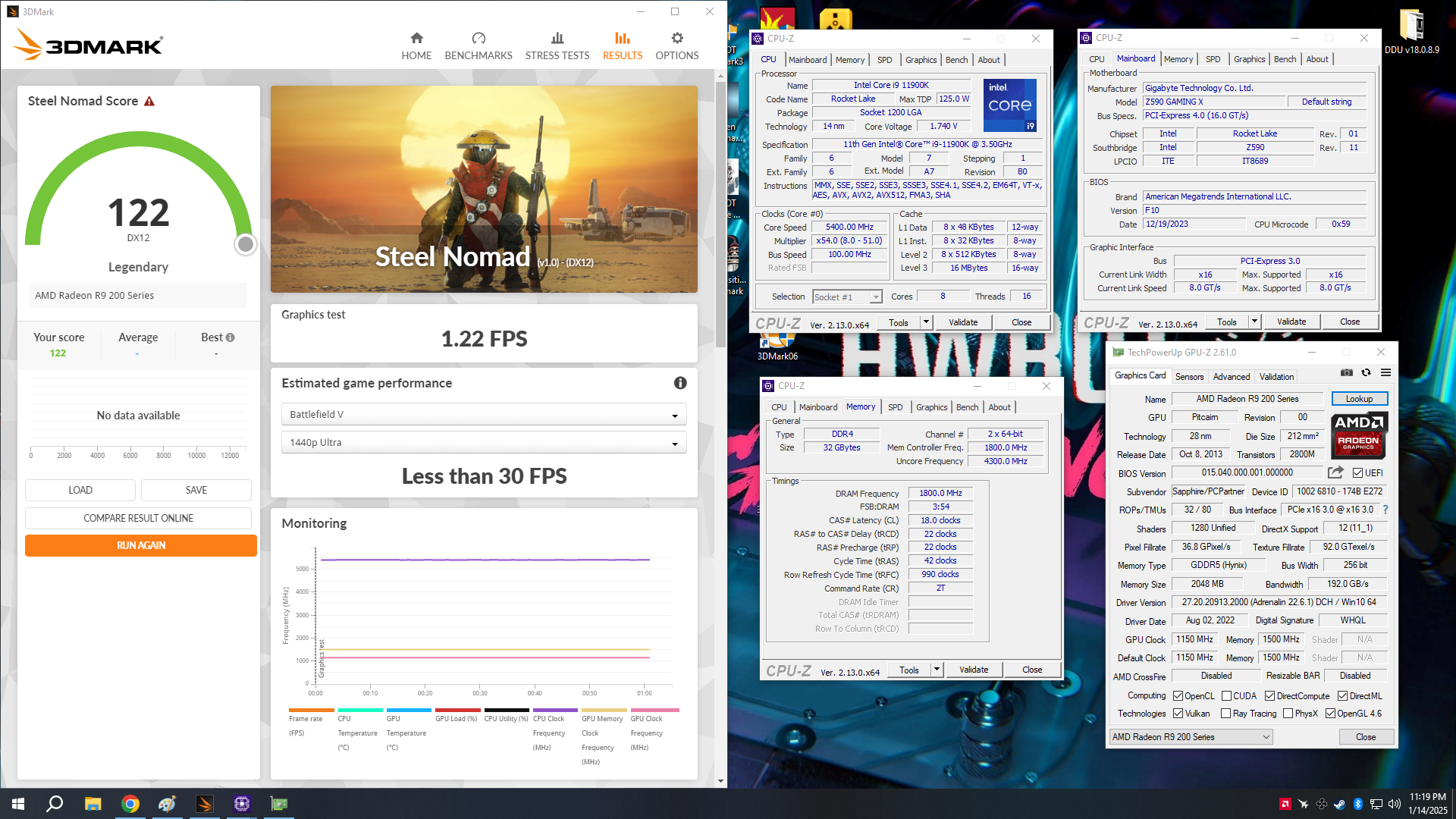Toggle the PhysX checkbox
This screenshot has width=1456, height=819.
point(1288,714)
